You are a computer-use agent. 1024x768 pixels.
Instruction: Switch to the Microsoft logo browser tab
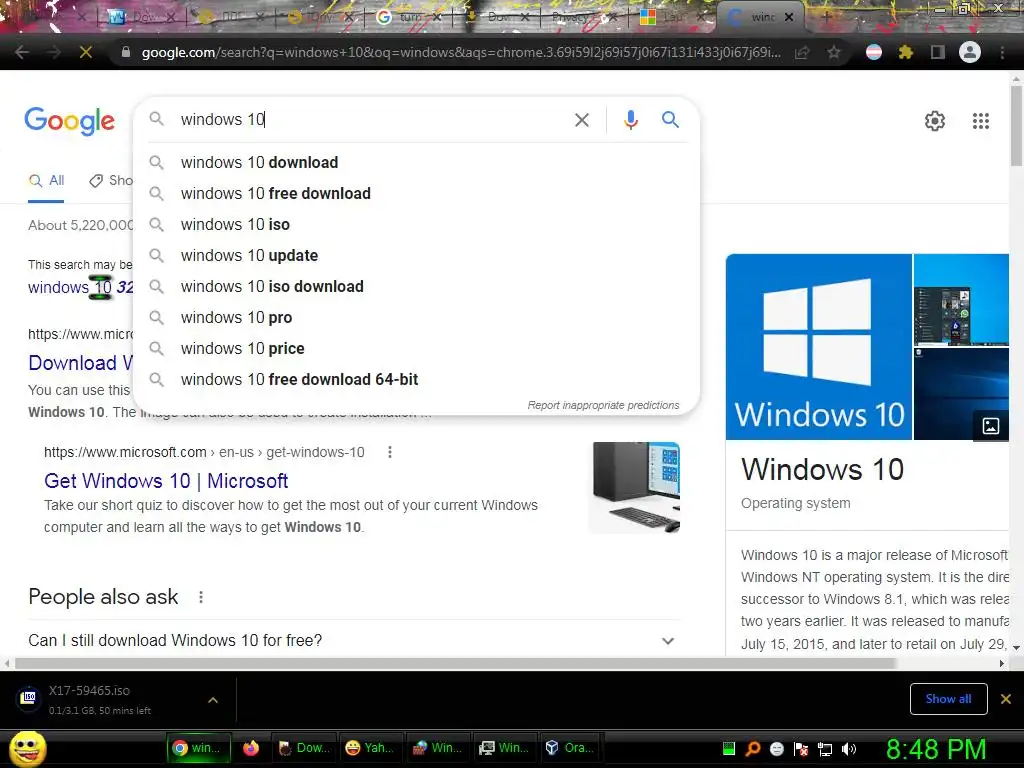[673, 18]
